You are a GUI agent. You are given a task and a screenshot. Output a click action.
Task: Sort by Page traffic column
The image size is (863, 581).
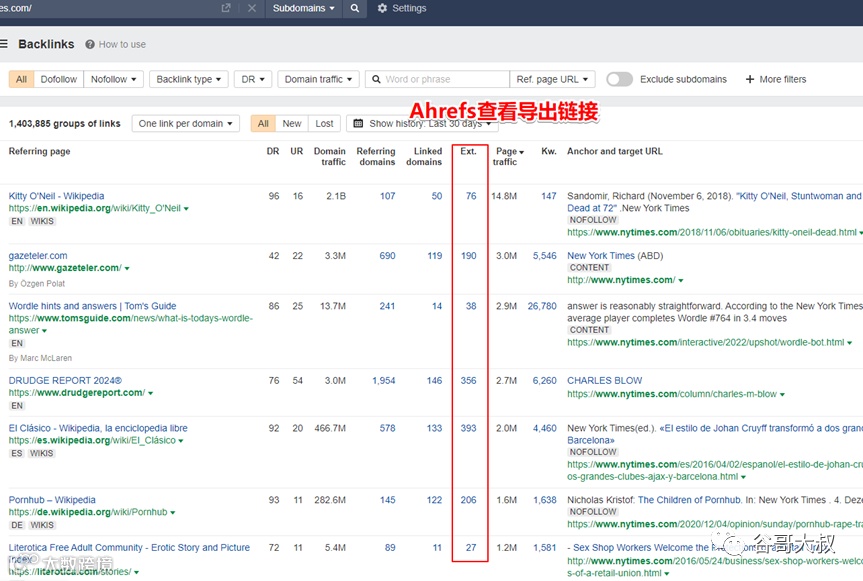click(x=509, y=156)
